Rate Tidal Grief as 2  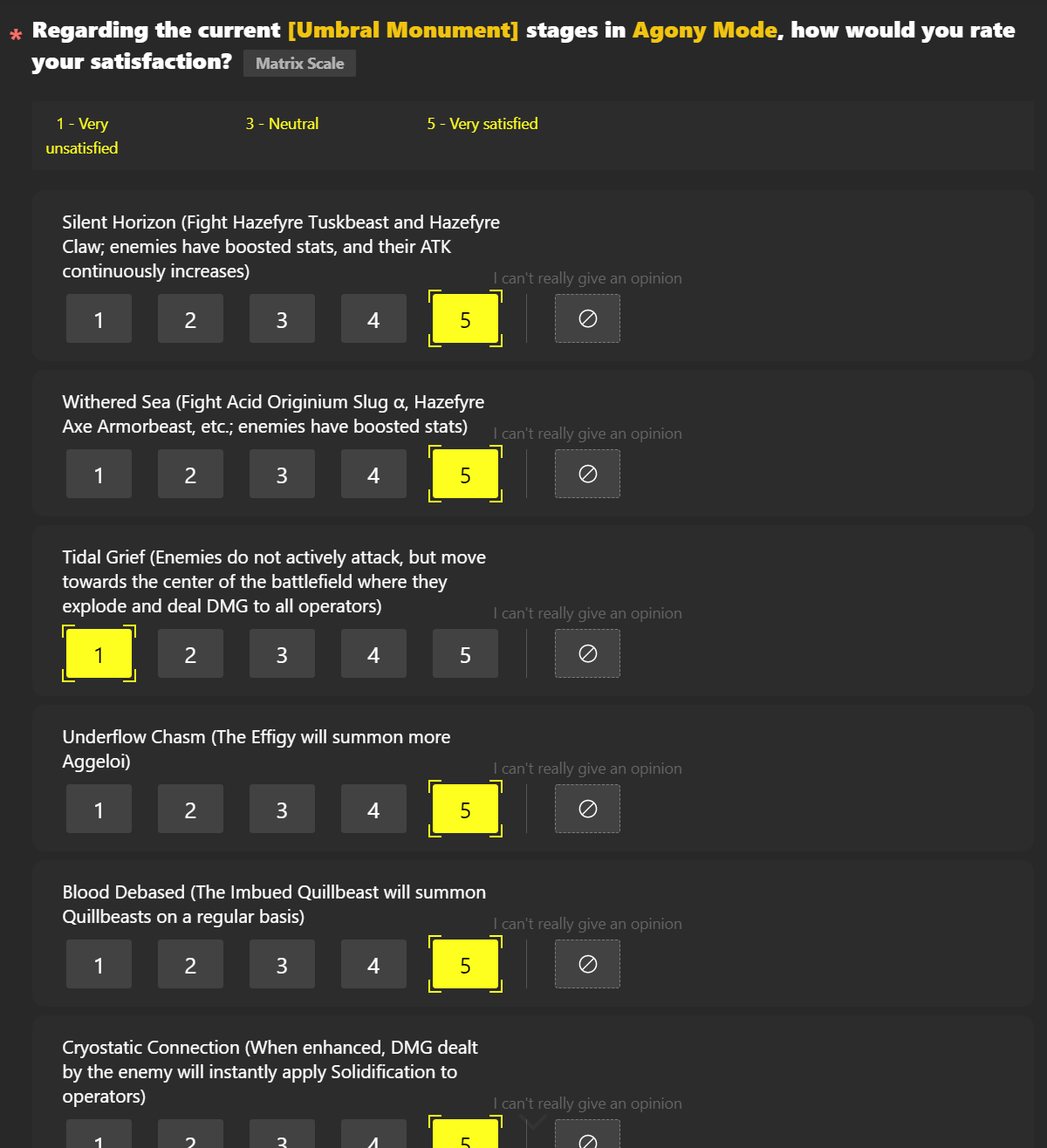(x=190, y=653)
